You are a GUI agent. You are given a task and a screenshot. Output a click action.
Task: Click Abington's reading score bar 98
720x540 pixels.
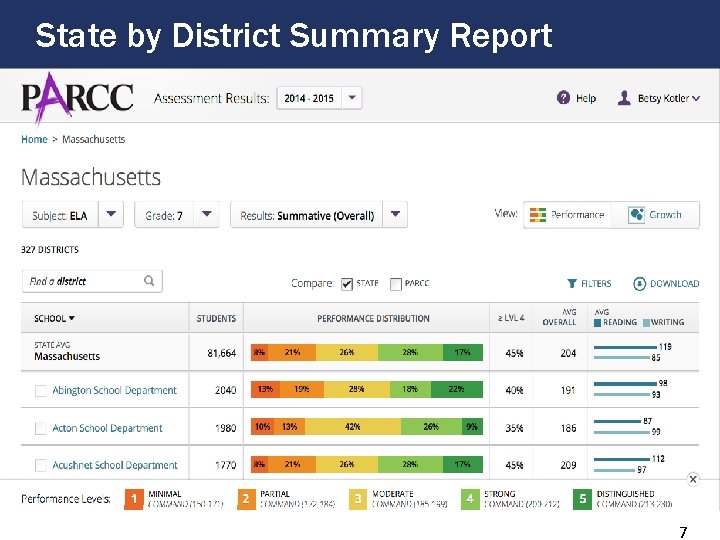point(625,383)
